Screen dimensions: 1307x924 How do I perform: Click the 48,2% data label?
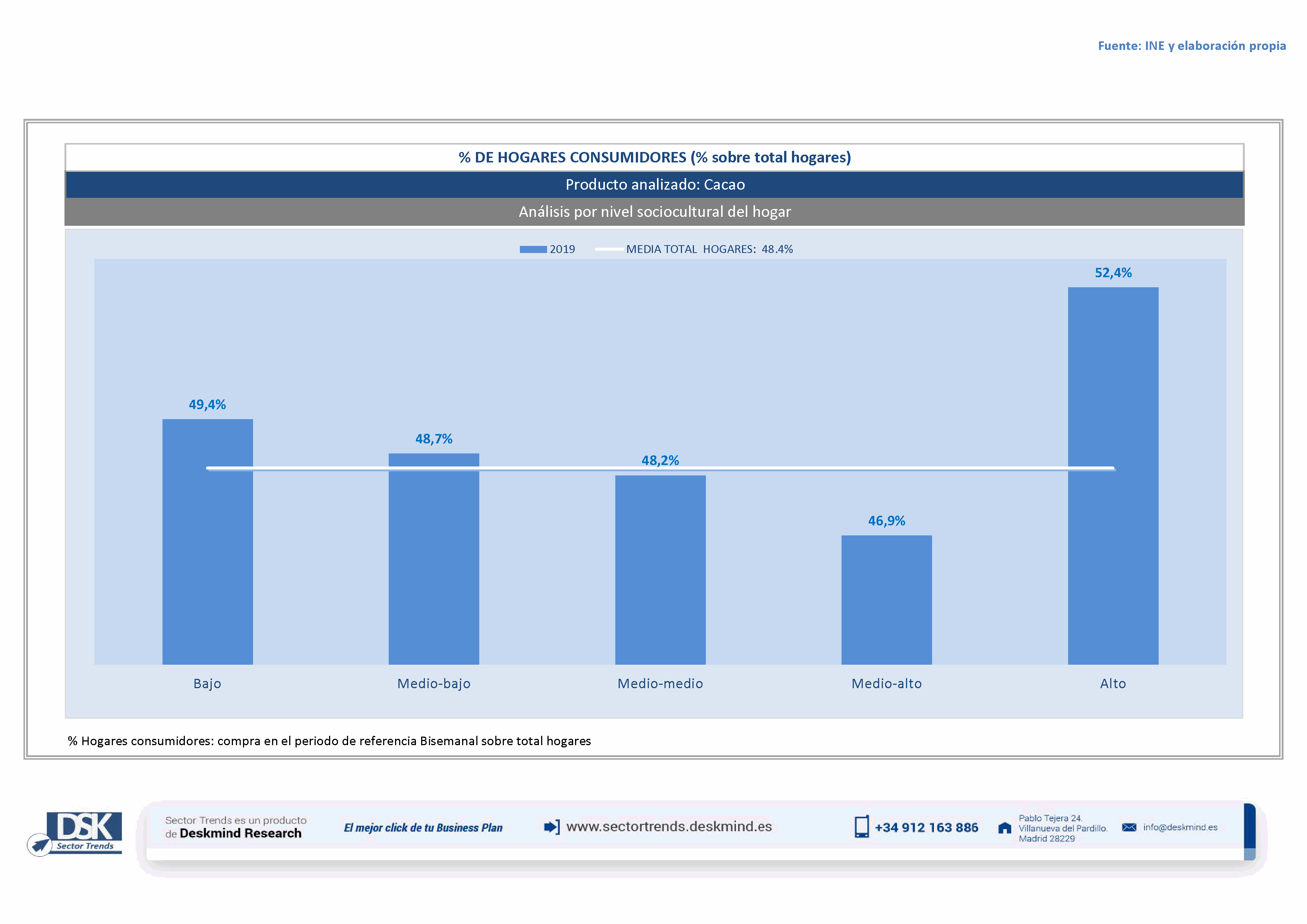(660, 460)
